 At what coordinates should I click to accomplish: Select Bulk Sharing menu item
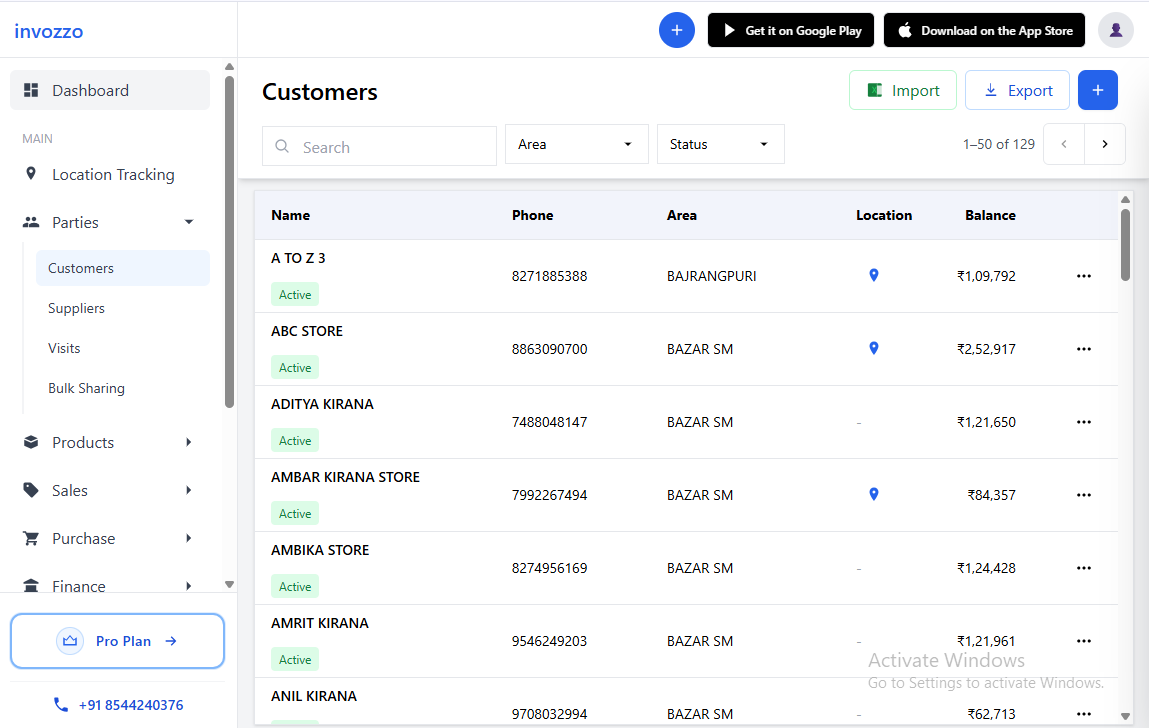[86, 388]
